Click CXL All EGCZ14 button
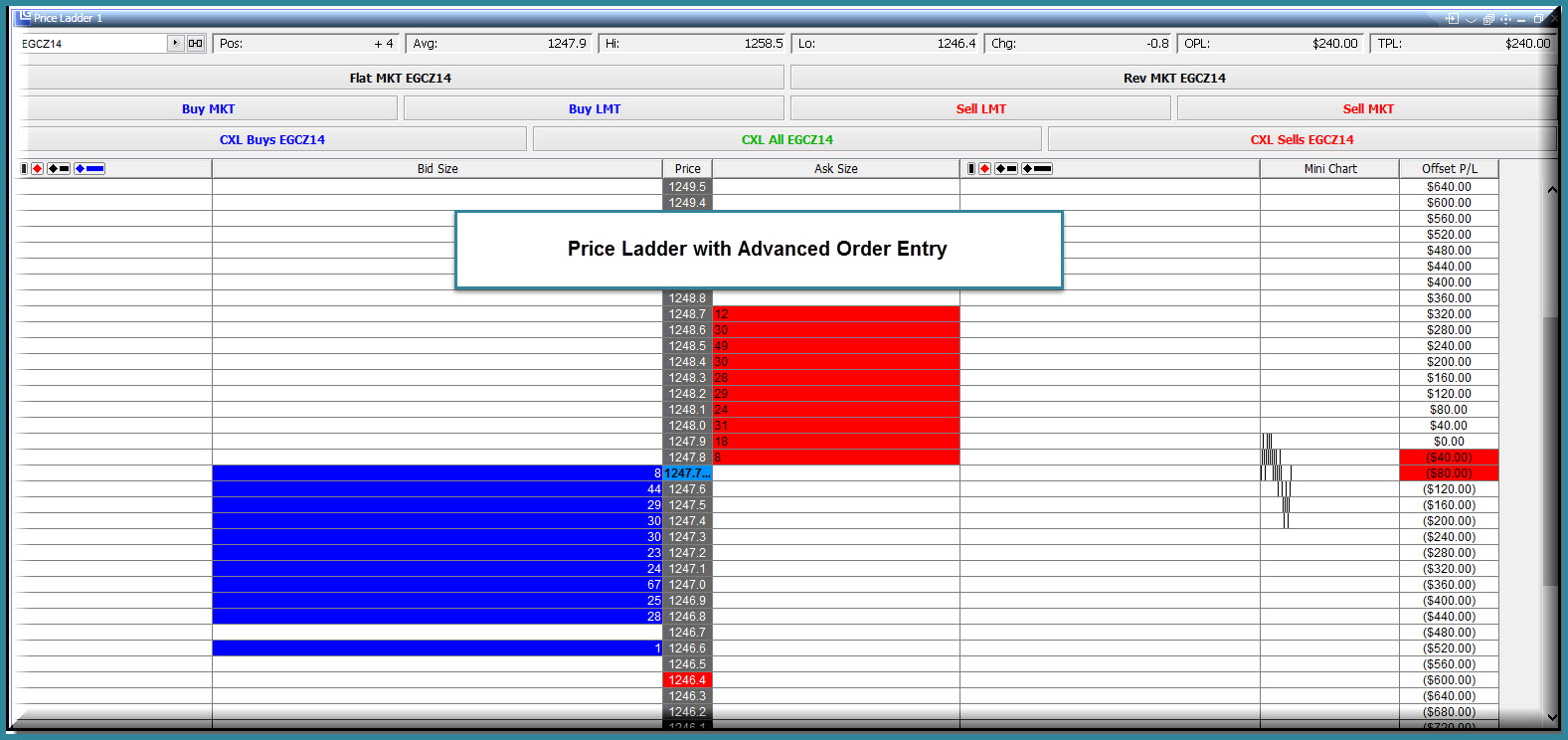Screen dimensions: 1568x740 coord(786,139)
